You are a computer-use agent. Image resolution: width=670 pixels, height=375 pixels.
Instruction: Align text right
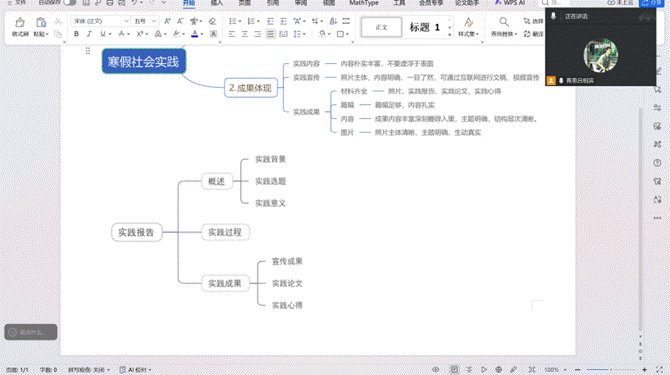tap(257, 34)
